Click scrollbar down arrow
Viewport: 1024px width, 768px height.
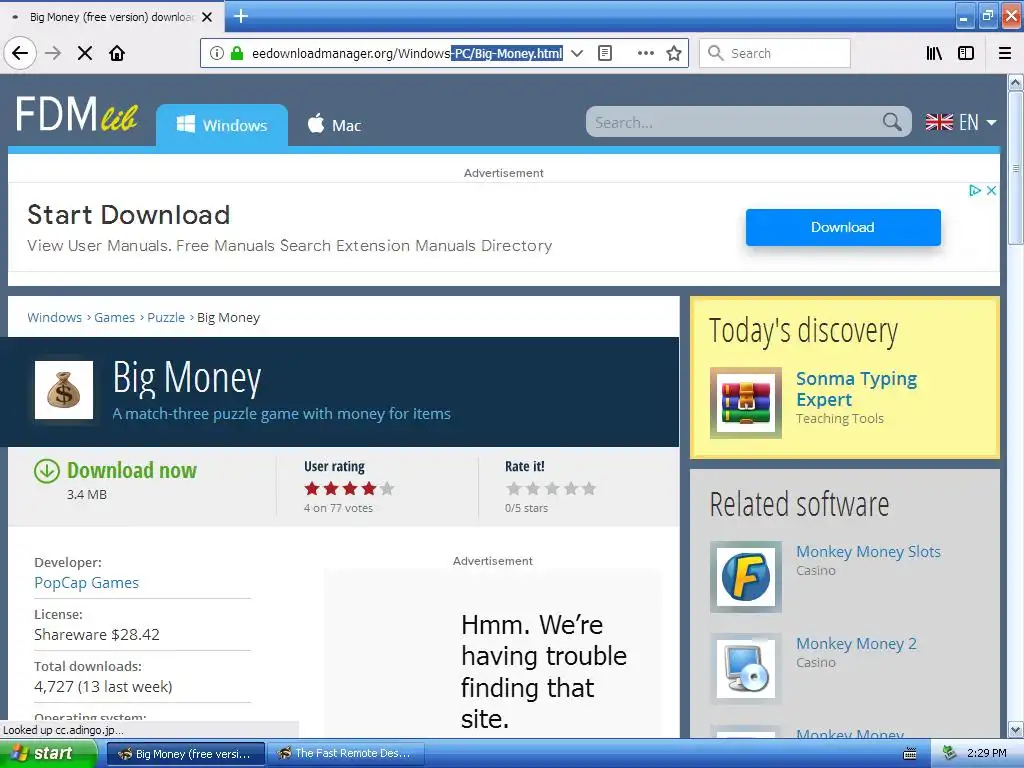1015,729
